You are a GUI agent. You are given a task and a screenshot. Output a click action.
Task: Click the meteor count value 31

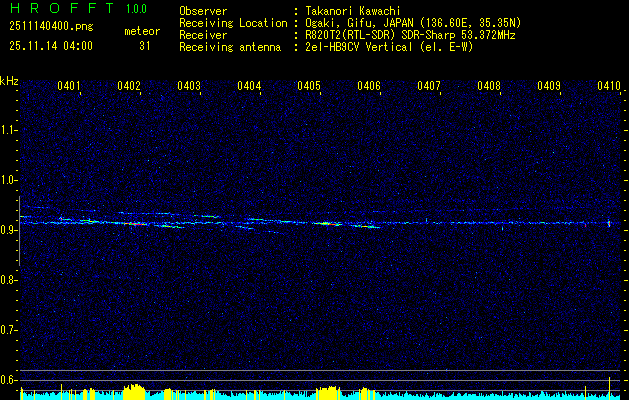pos(145,46)
